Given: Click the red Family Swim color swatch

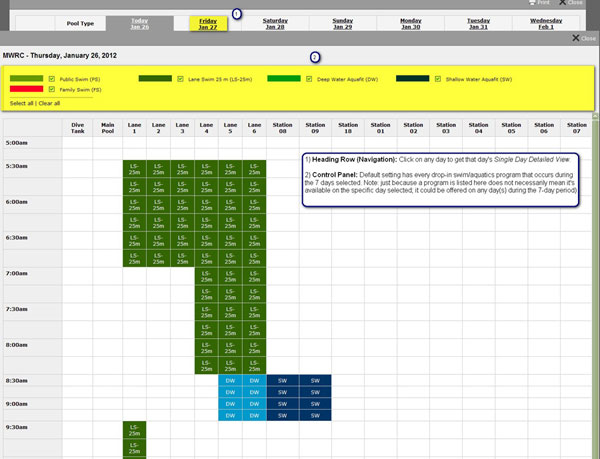Looking at the screenshot, I should pyautogui.click(x=26, y=90).
